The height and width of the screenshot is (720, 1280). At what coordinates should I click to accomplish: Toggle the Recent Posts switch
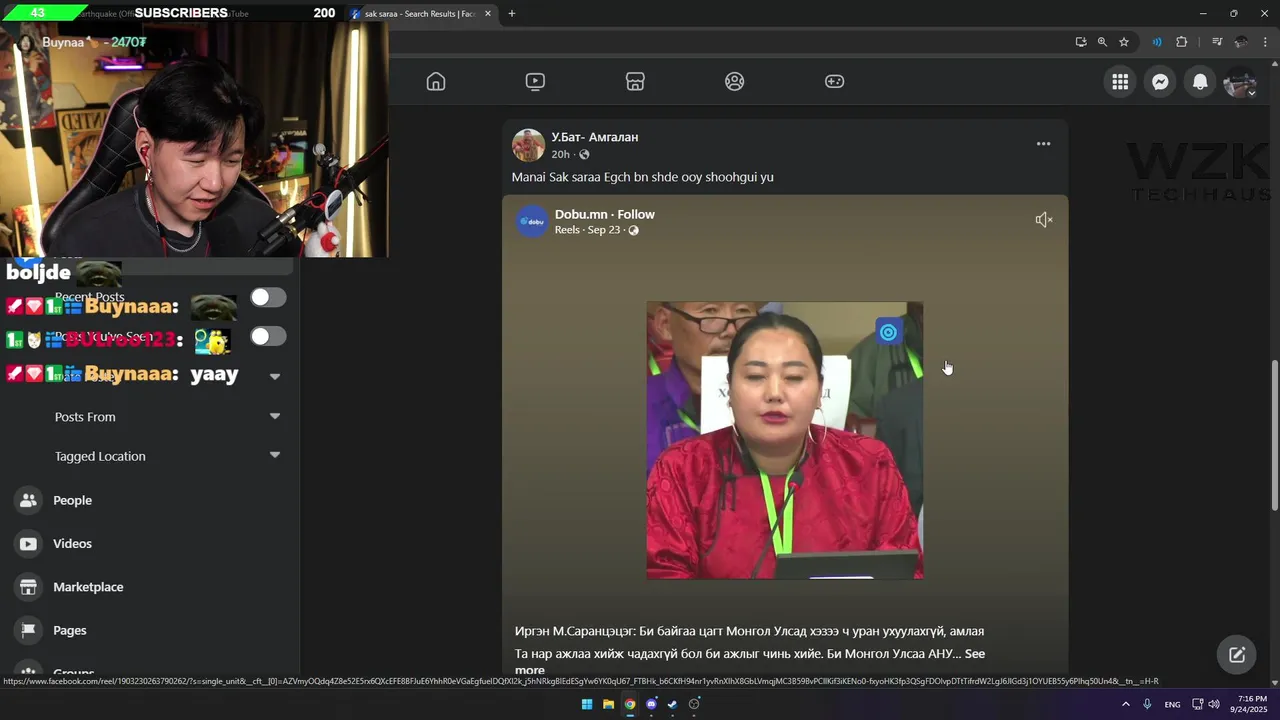268,297
